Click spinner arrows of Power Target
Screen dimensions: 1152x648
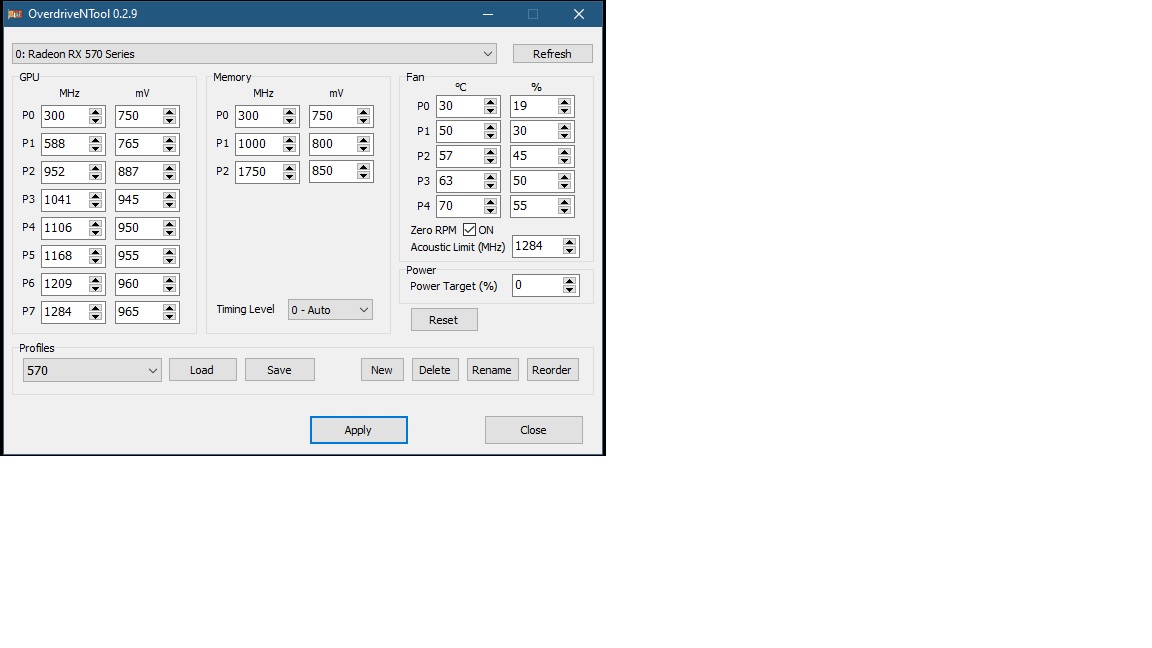[569, 286]
